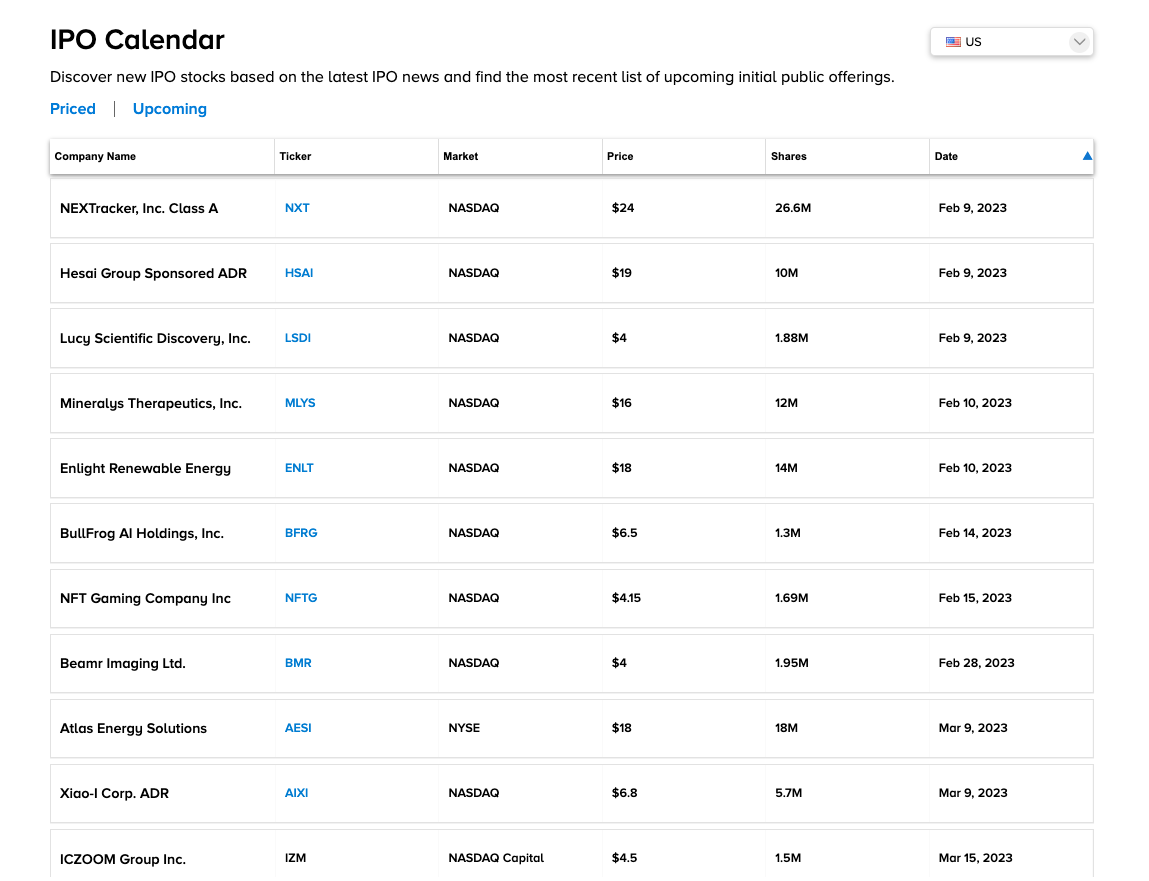Screen dimensions: 1149x881
Task: Select ICZOOM Group Inc. name
Action: pyautogui.click(x=123, y=860)
